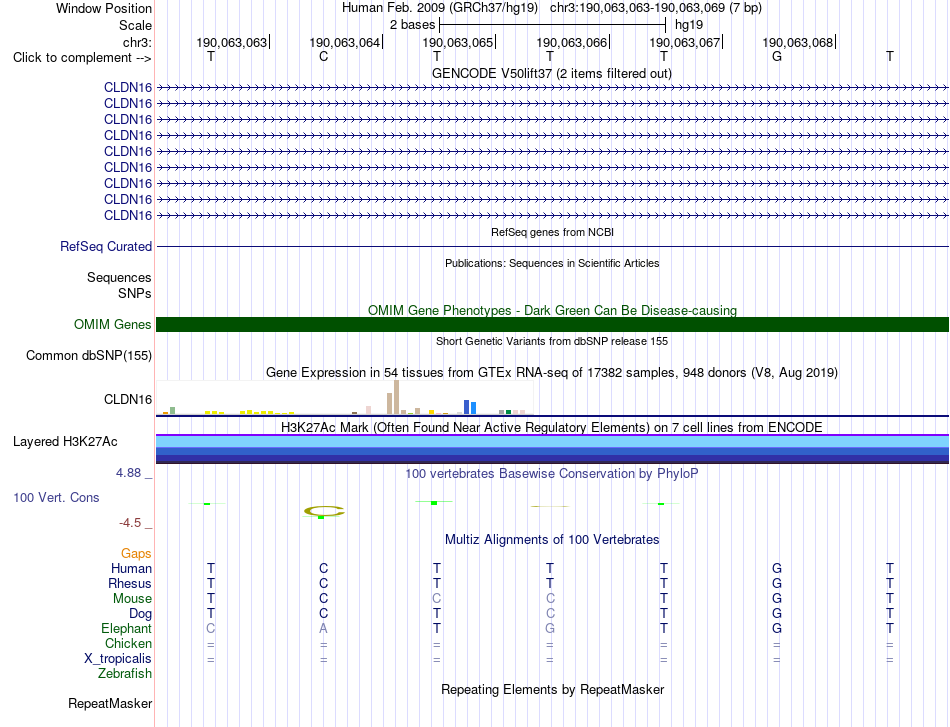Click 'Short Genetic Variants from dbSNP release 155'
The width and height of the screenshot is (950, 727).
[x=552, y=341]
